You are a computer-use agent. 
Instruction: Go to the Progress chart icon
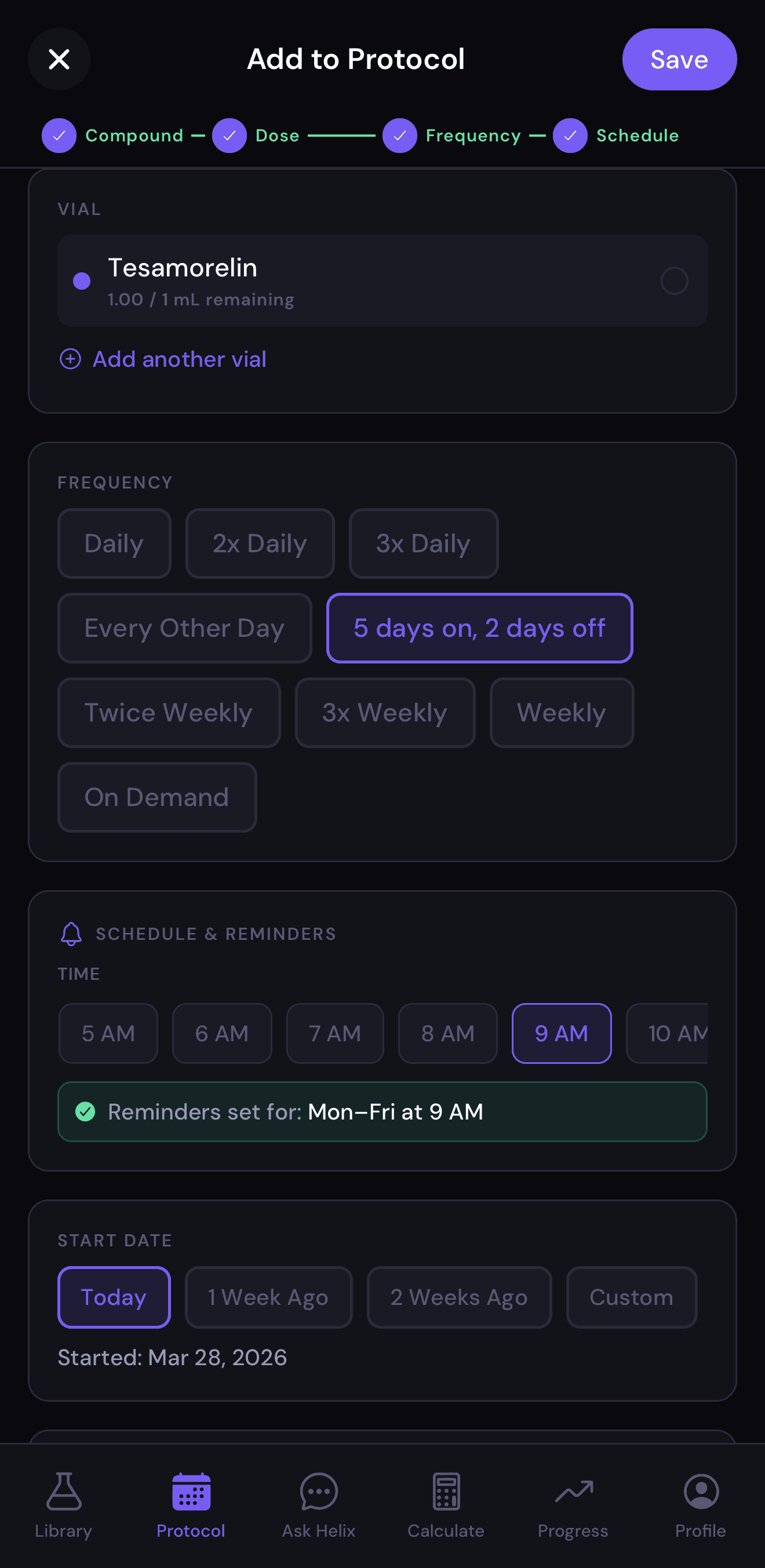pos(573,1492)
